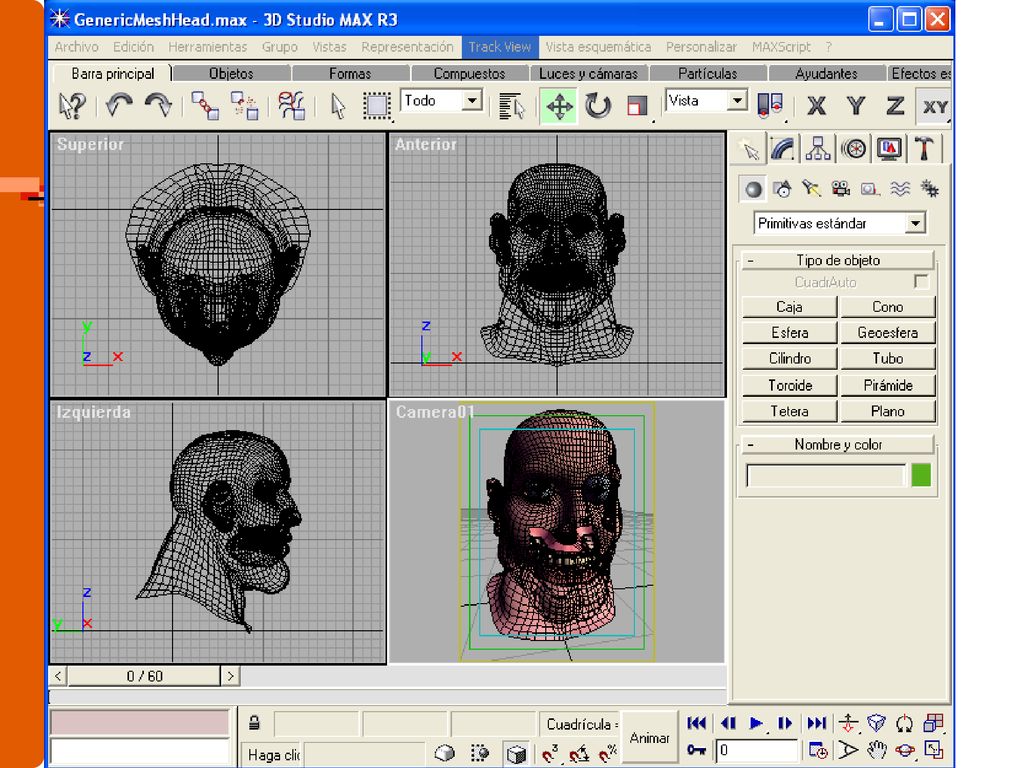Undo the last action
The image size is (1024, 768).
119,105
